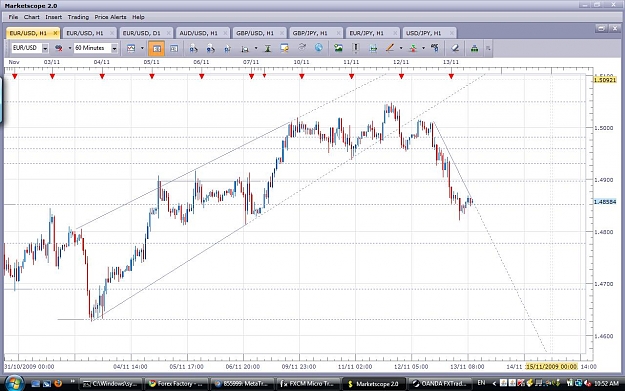Open the Insert menu

pos(53,17)
